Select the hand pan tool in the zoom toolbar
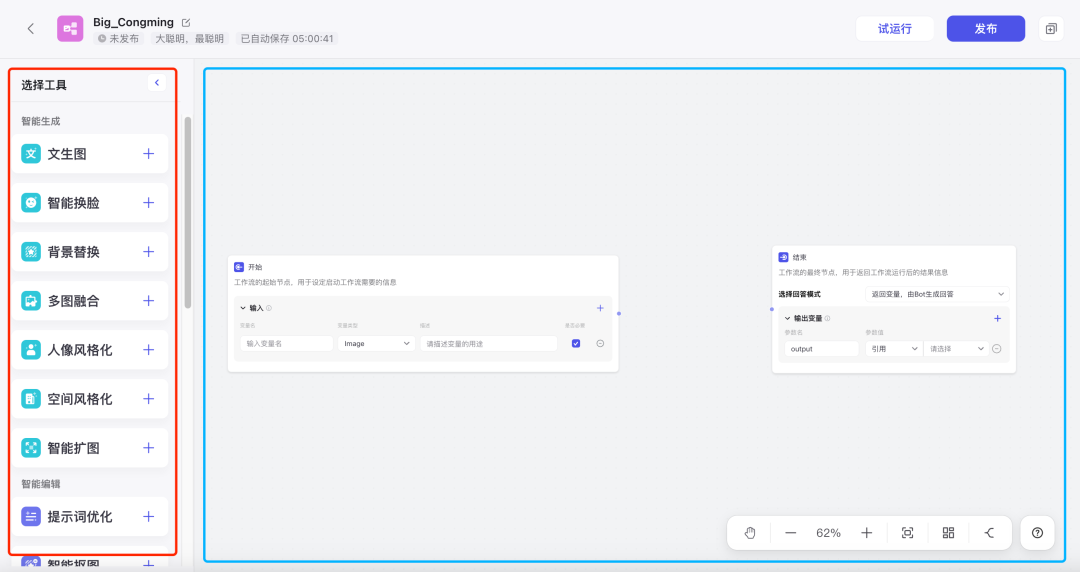The width and height of the screenshot is (1080, 572). coord(750,533)
